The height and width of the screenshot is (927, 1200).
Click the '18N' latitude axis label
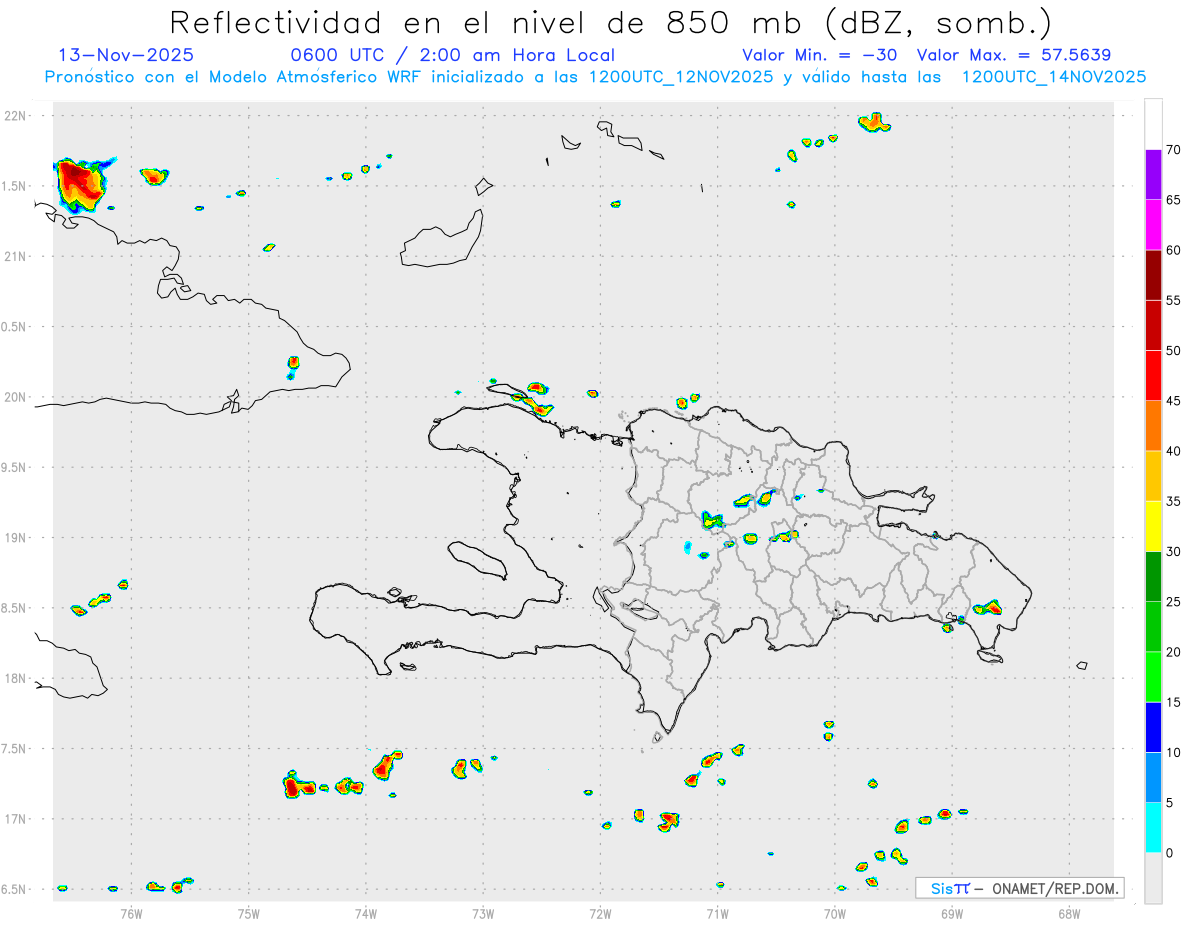click(x=16, y=678)
